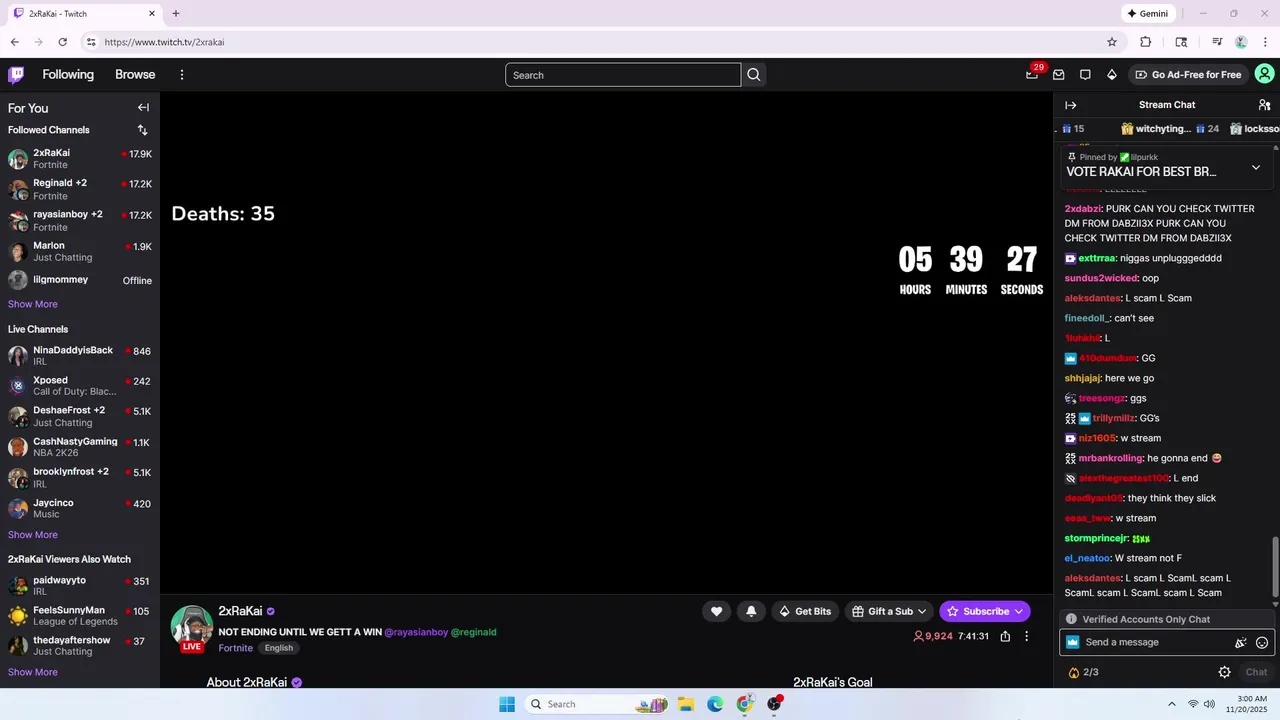Screen dimensions: 1280x720
Task: Click the chat scrollbar
Action: coord(1275,566)
